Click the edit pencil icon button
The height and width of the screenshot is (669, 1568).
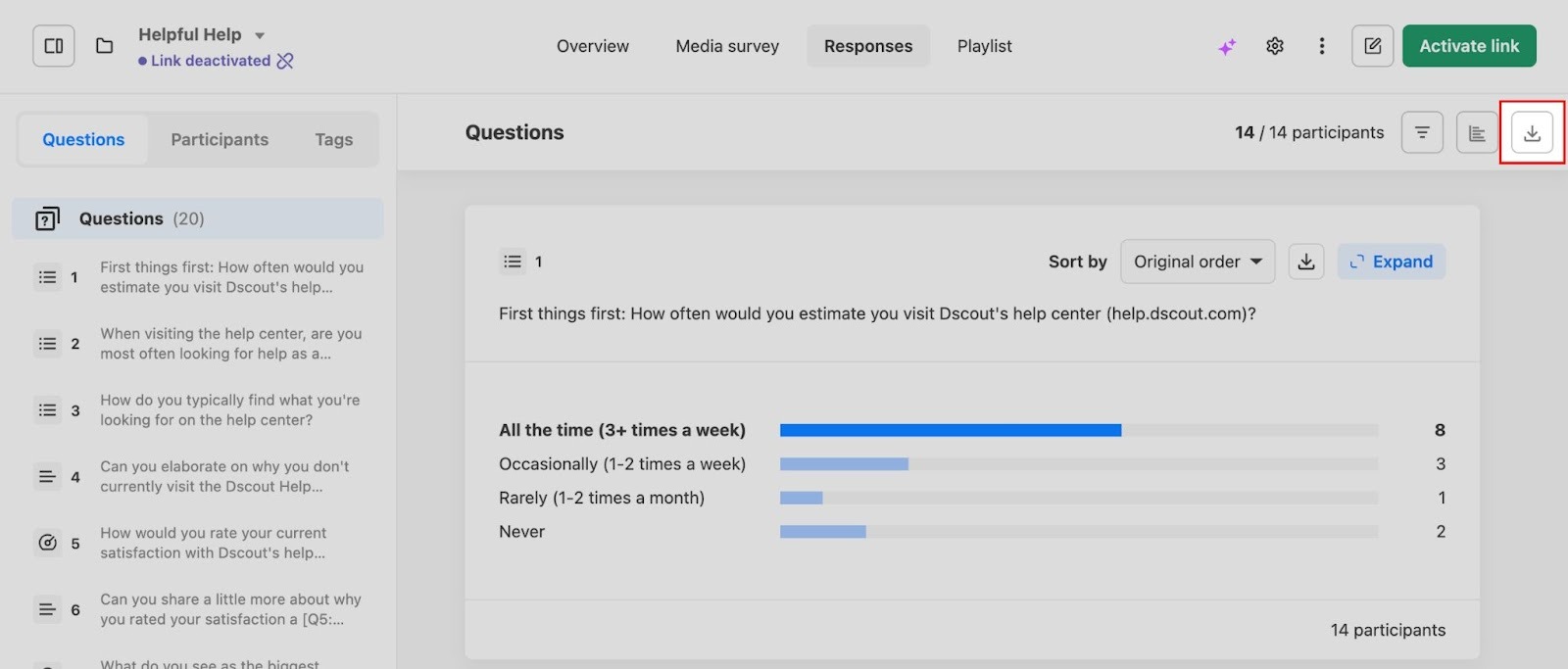[x=1372, y=46]
